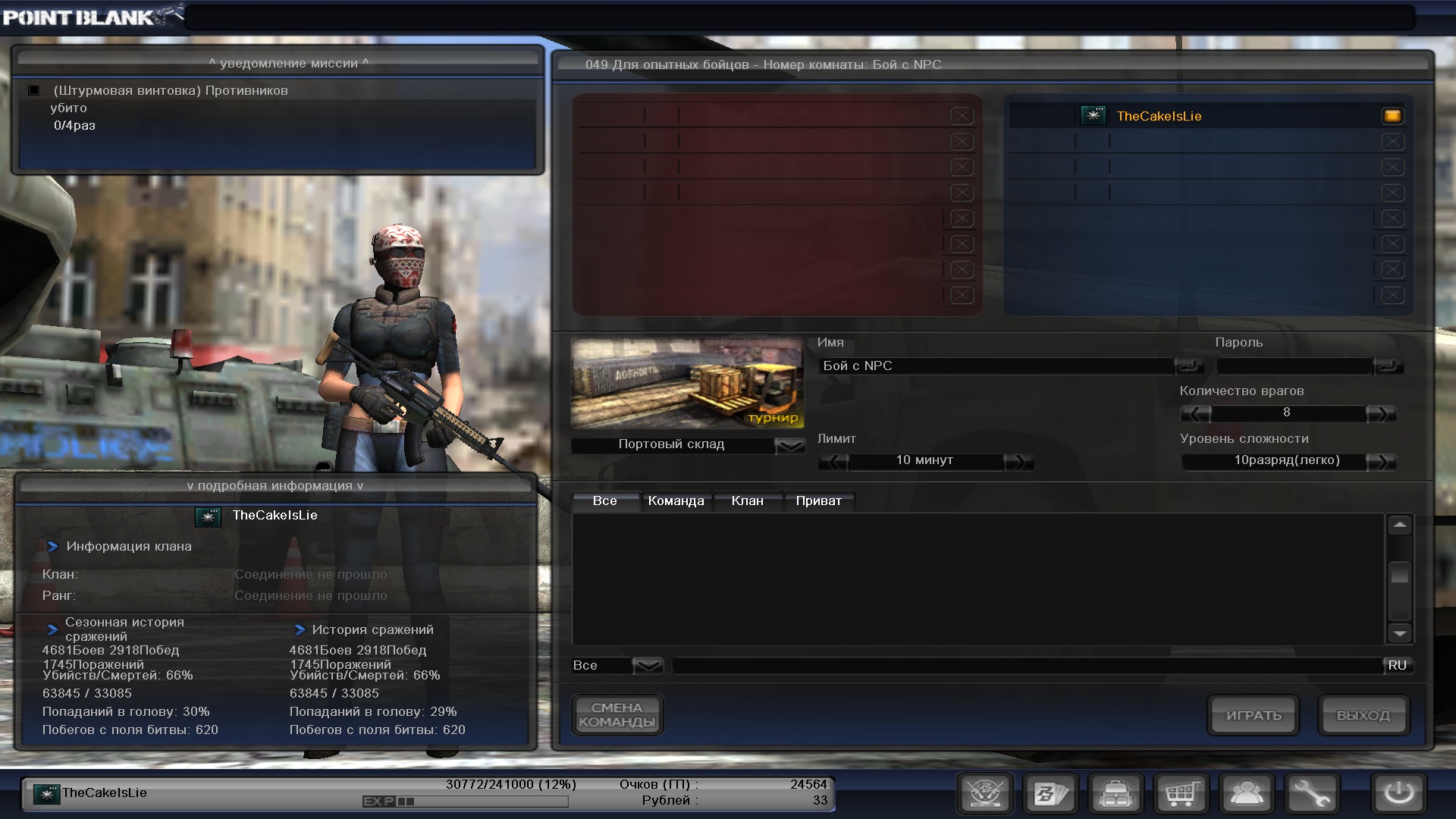Open the PB mission cards icon

point(1050,794)
